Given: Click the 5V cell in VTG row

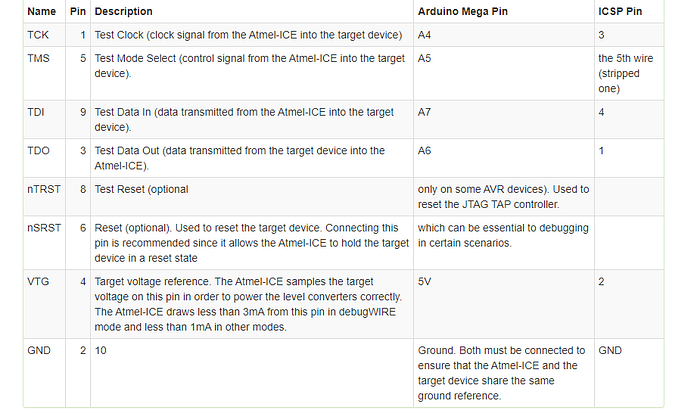Looking at the screenshot, I should pyautogui.click(x=424, y=283).
